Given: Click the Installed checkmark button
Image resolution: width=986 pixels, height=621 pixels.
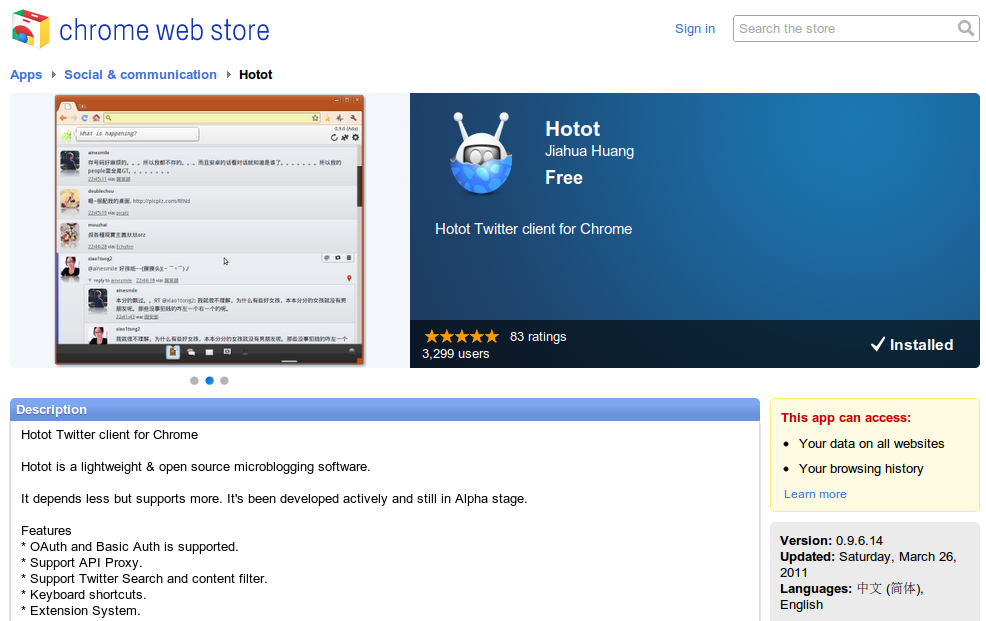Looking at the screenshot, I should (912, 344).
